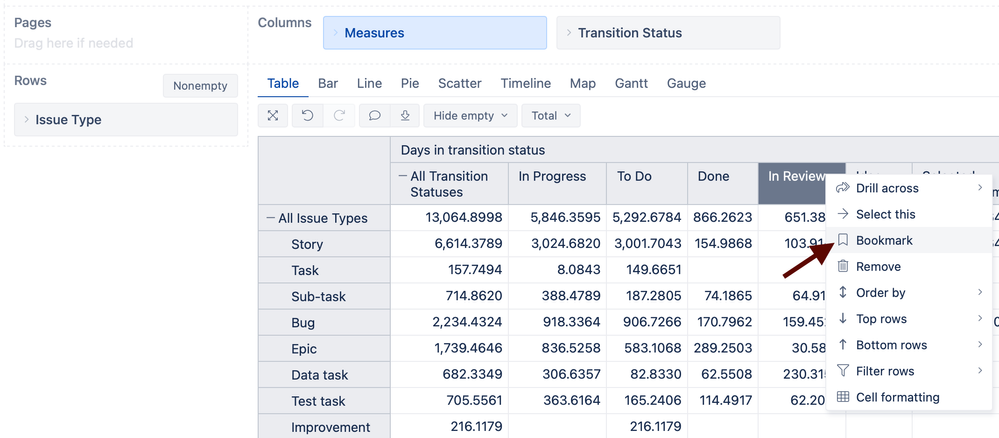Click the Drill across arrow icon
This screenshot has width=999, height=438.
pyautogui.click(x=843, y=188)
